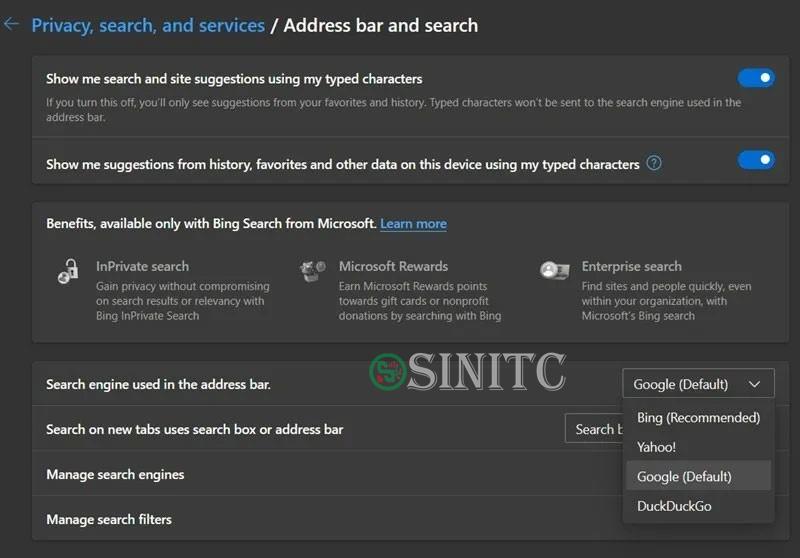Click 'Search on new tabs uses search box' label
Image resolution: width=800 pixels, height=558 pixels.
pos(194,429)
